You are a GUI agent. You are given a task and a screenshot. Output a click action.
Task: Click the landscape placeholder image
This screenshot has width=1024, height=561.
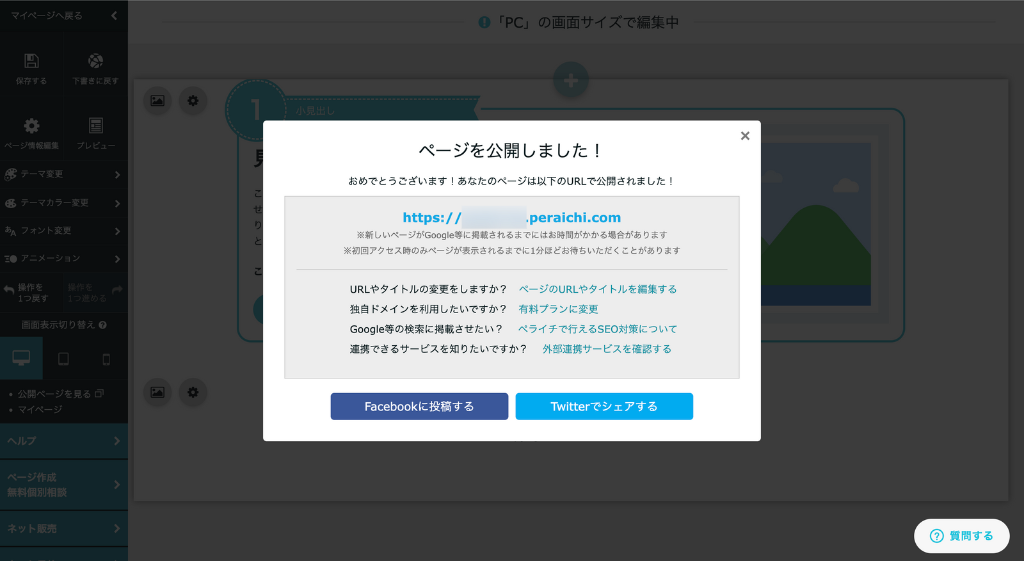(x=815, y=224)
